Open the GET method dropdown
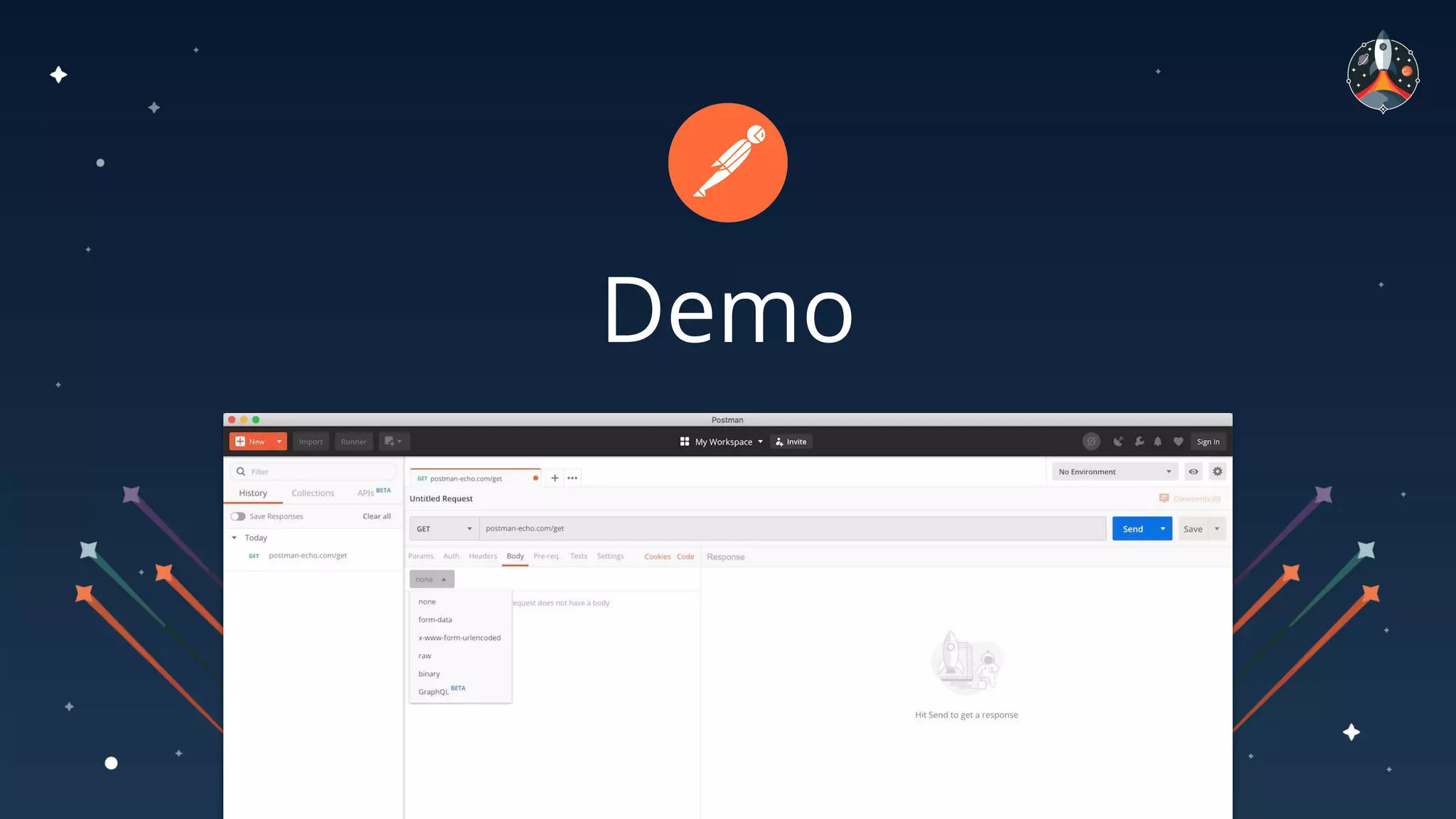Viewport: 1456px width, 819px height. (x=444, y=528)
